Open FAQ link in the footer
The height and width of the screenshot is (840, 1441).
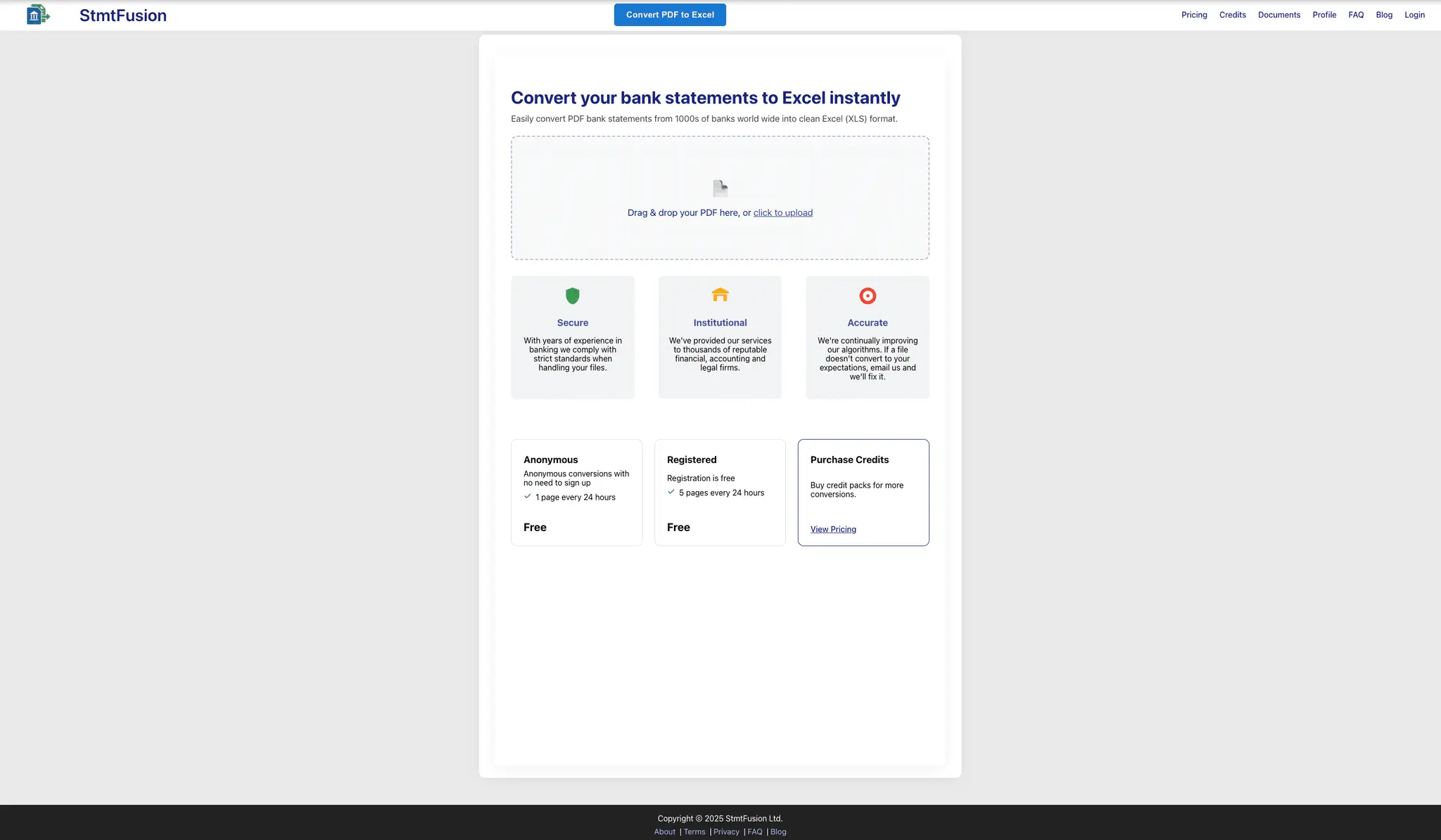pos(755,832)
